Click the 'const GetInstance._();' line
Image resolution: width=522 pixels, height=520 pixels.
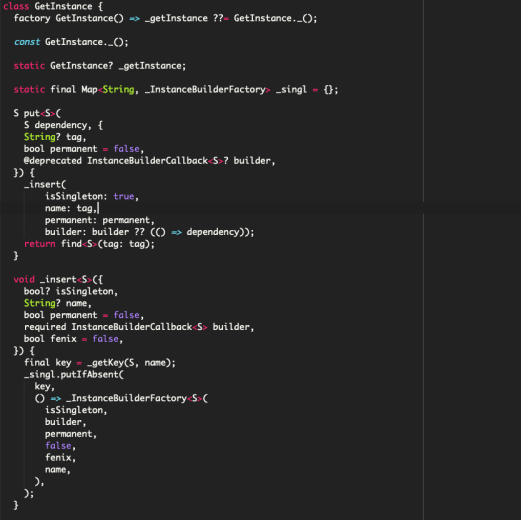(x=71, y=42)
